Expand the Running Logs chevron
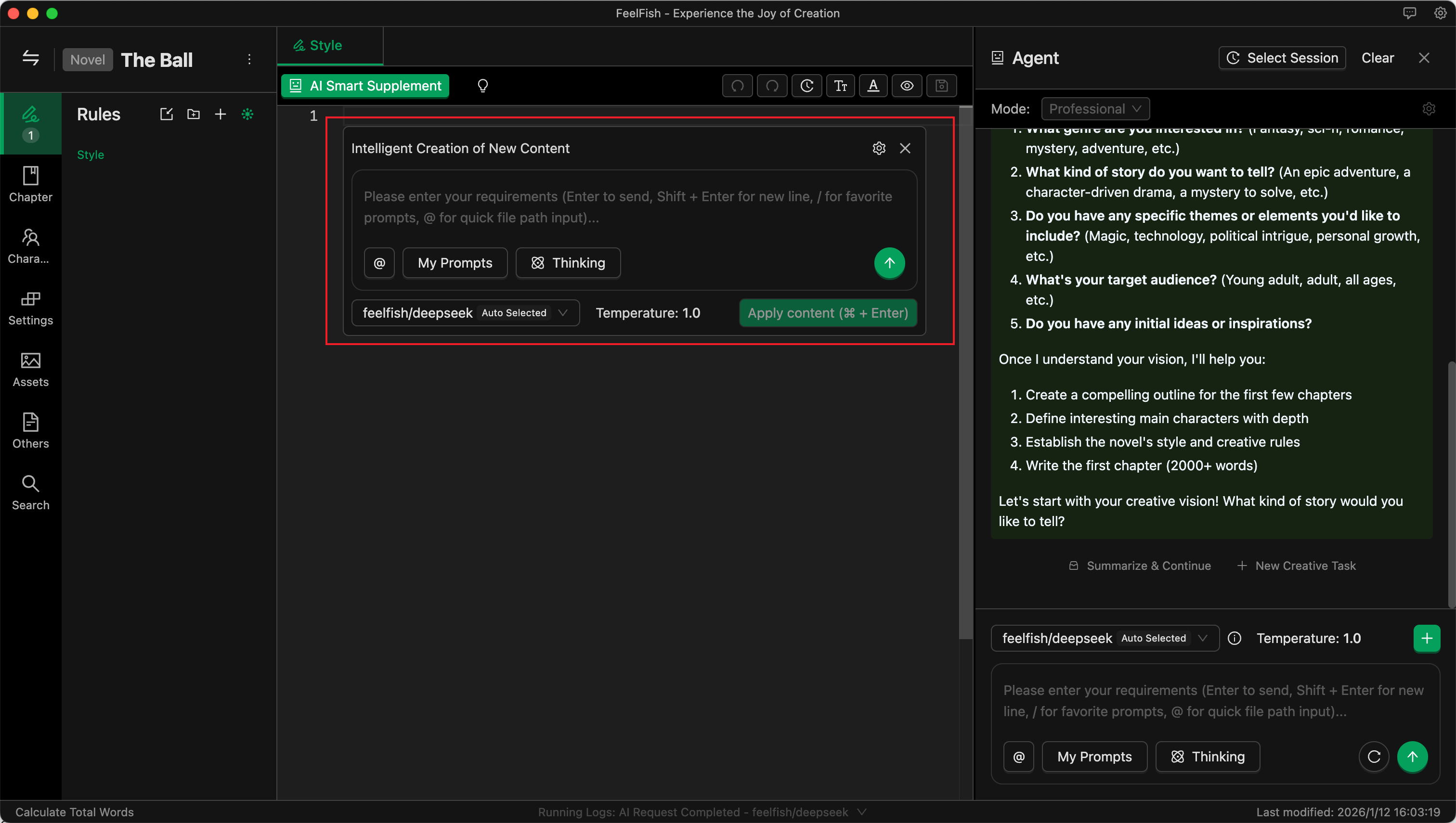 pos(862,812)
